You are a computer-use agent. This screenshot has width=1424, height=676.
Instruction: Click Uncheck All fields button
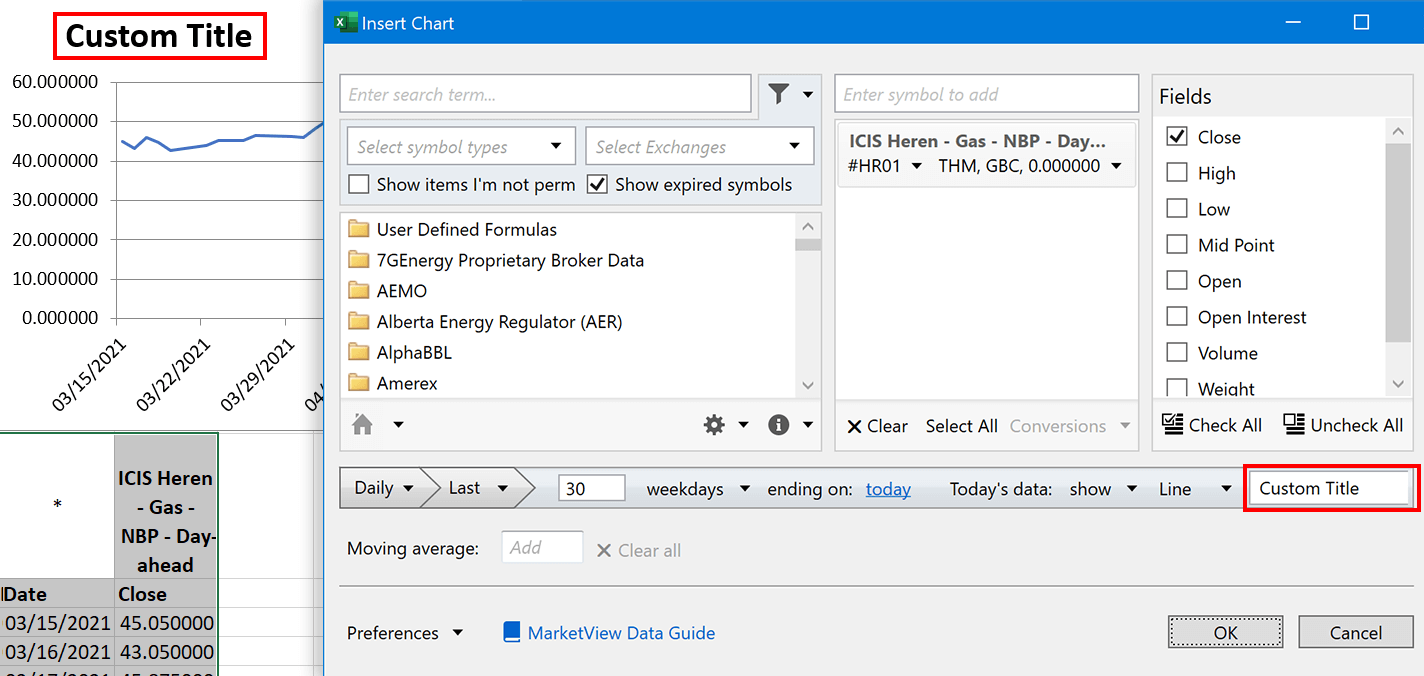[1343, 425]
